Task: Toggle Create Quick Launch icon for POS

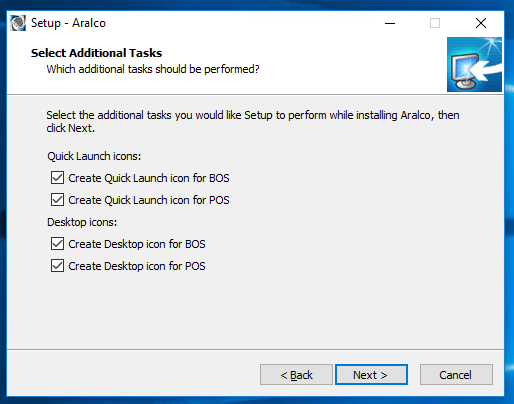Action: click(x=57, y=200)
